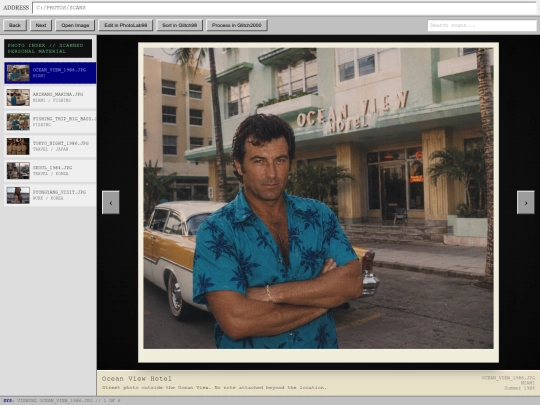This screenshot has width=540, height=405.
Task: Choose Sort in Glitch98
Action: [x=179, y=25]
